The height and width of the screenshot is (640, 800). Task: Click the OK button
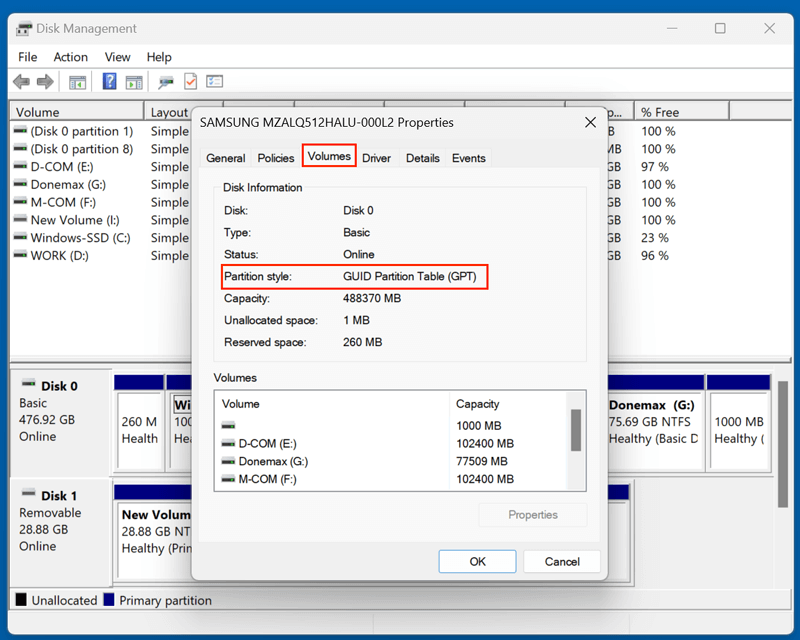coord(477,561)
